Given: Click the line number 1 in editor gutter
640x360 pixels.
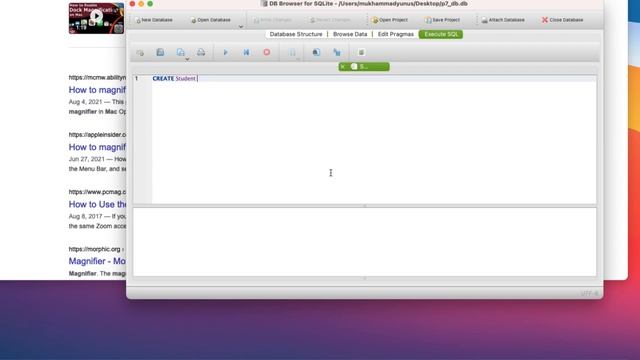Looking at the screenshot, I should [x=137, y=78].
